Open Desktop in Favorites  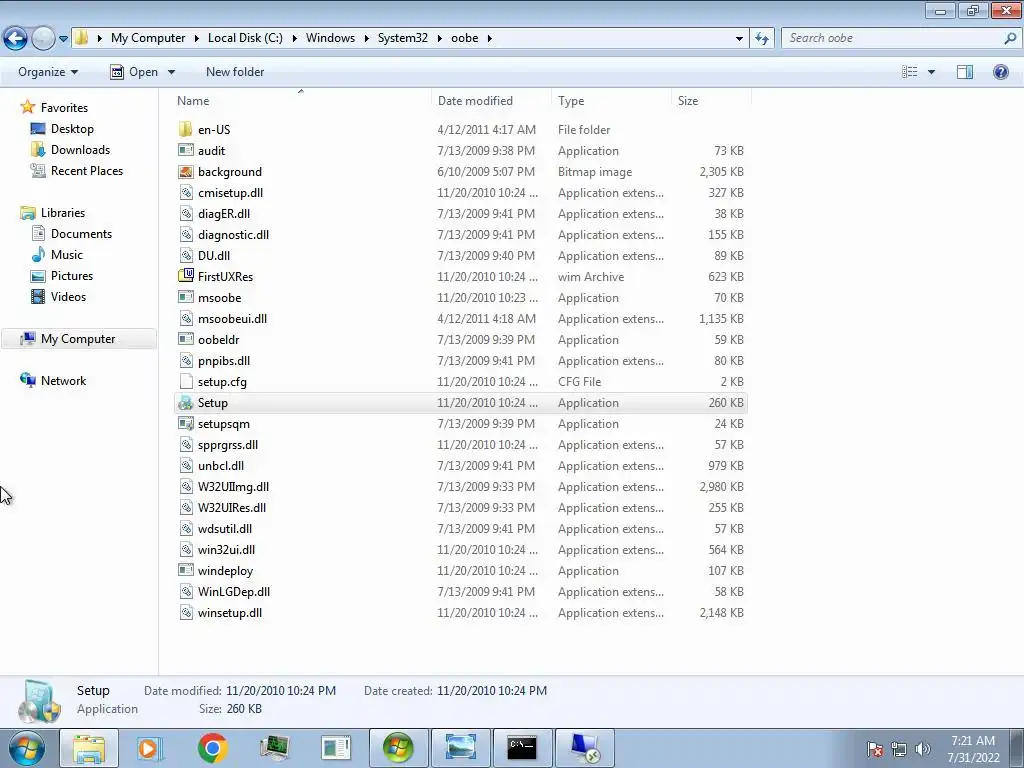point(72,129)
